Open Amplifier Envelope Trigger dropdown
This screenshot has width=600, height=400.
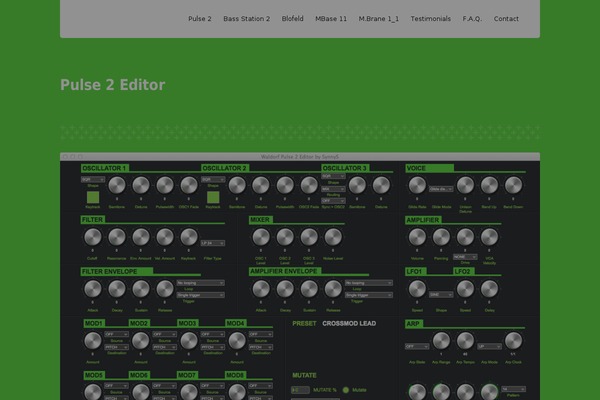coord(369,295)
